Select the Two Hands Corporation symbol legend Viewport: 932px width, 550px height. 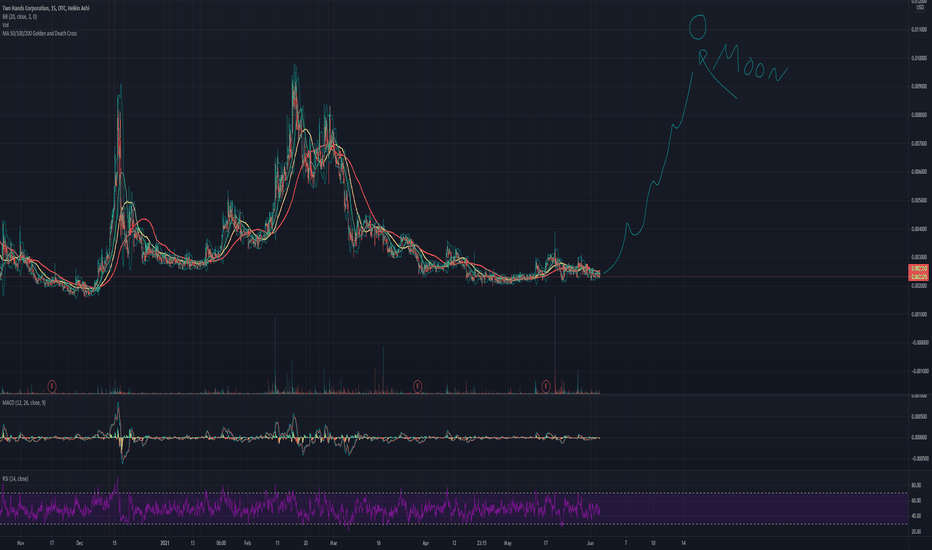point(45,8)
